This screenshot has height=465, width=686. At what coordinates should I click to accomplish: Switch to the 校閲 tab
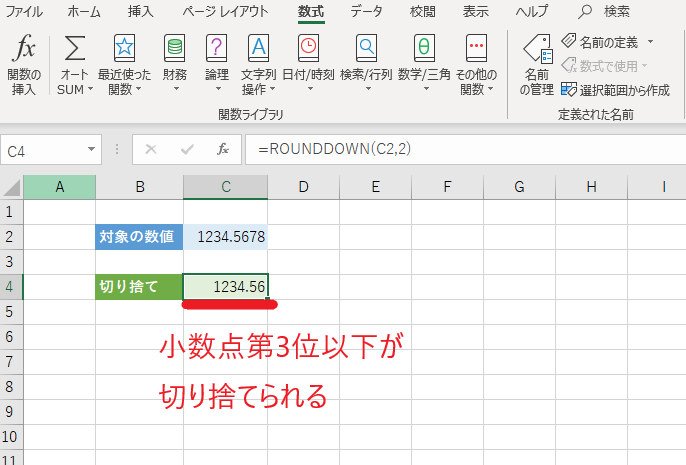pos(422,12)
